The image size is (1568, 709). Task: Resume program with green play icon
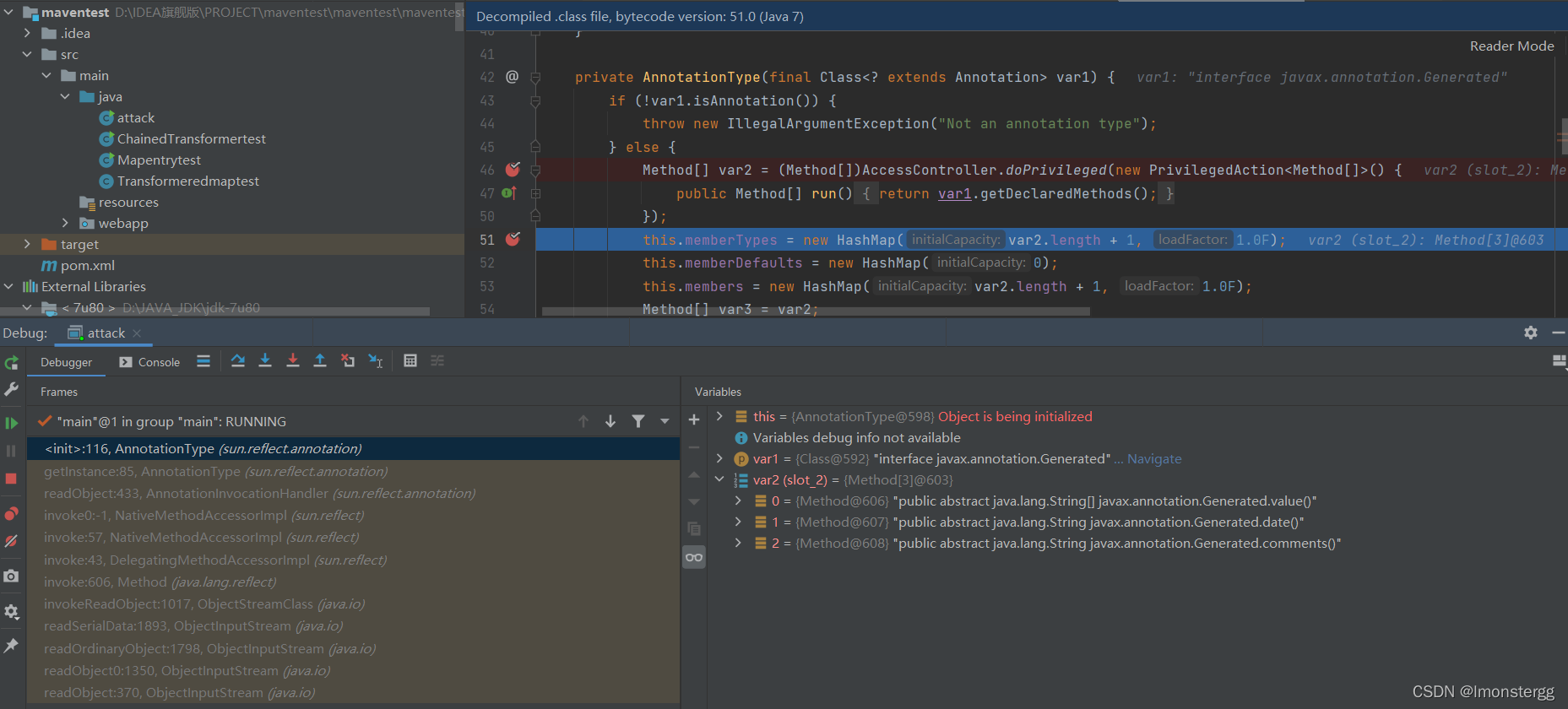[11, 423]
